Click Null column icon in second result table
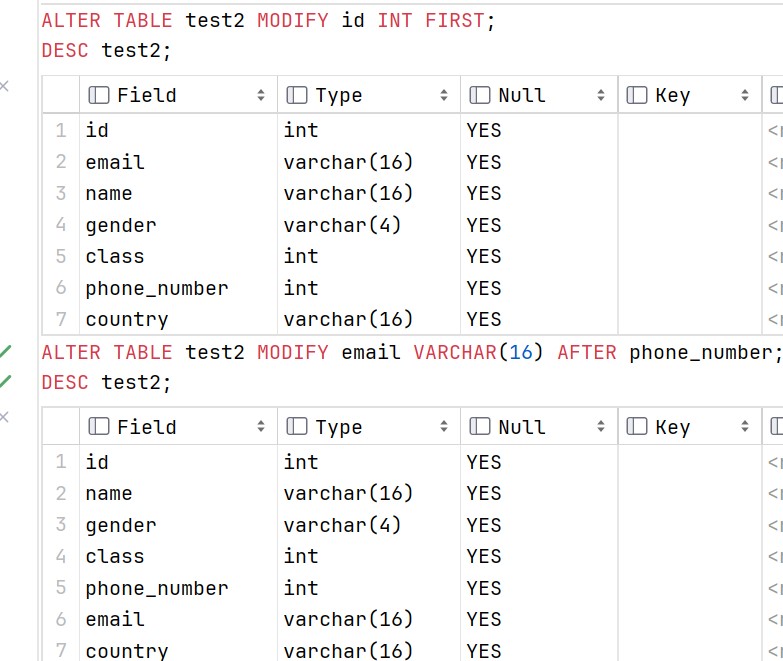783x661 pixels. [x=480, y=426]
